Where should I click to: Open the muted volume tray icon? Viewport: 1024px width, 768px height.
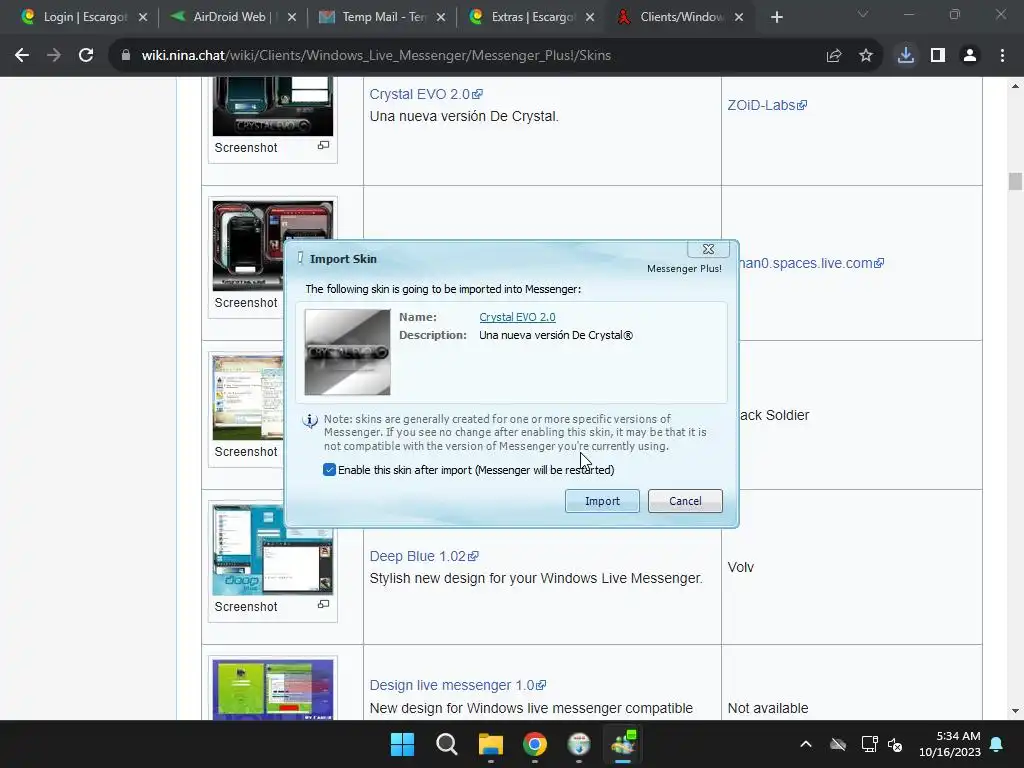click(895, 744)
